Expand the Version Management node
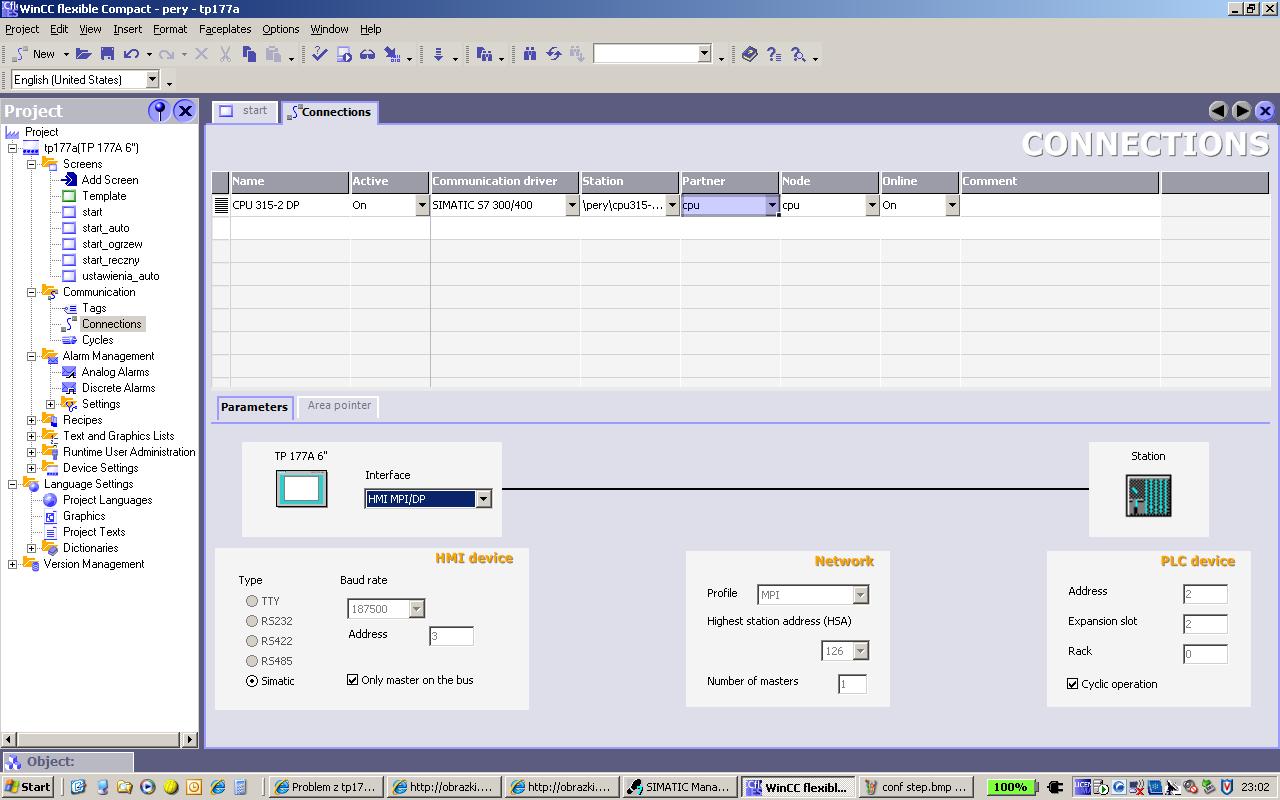Viewport: 1280px width, 800px height. (12, 564)
